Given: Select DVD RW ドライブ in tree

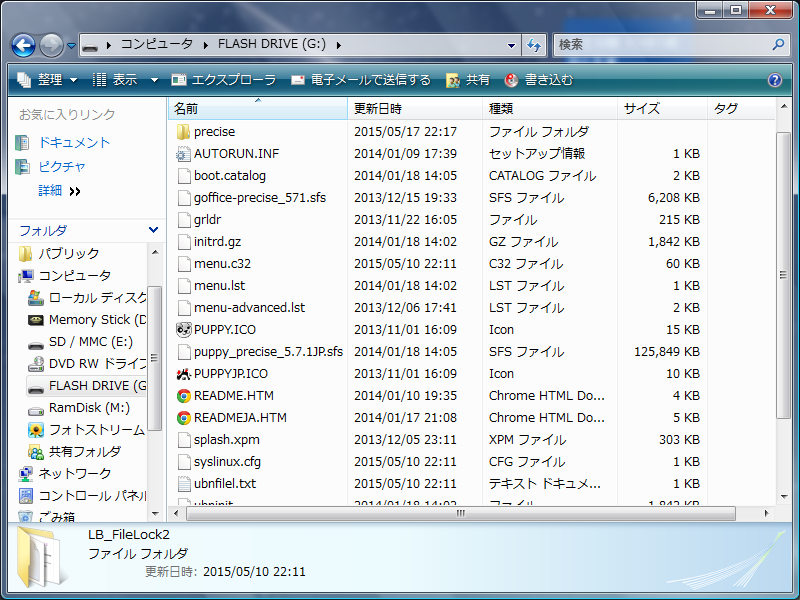Looking at the screenshot, I should coord(97,363).
